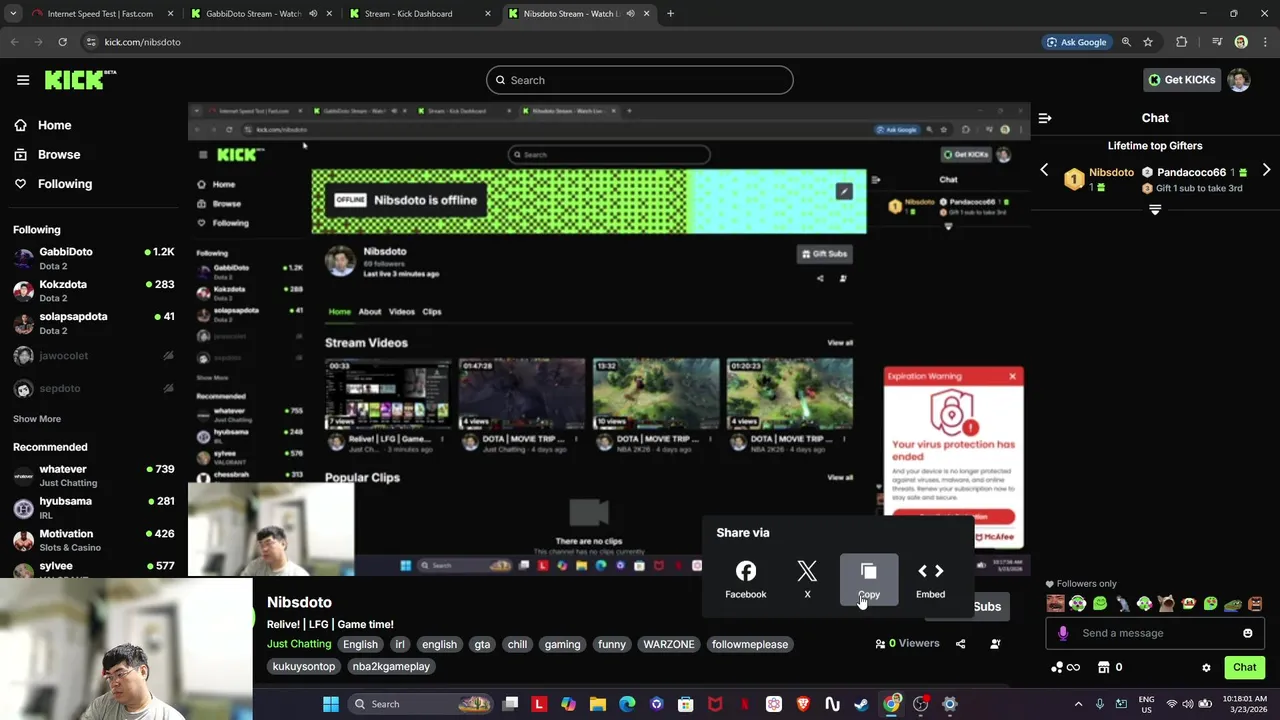The height and width of the screenshot is (720, 1280).
Task: Open the tab search dropdown
Action: click(13, 14)
